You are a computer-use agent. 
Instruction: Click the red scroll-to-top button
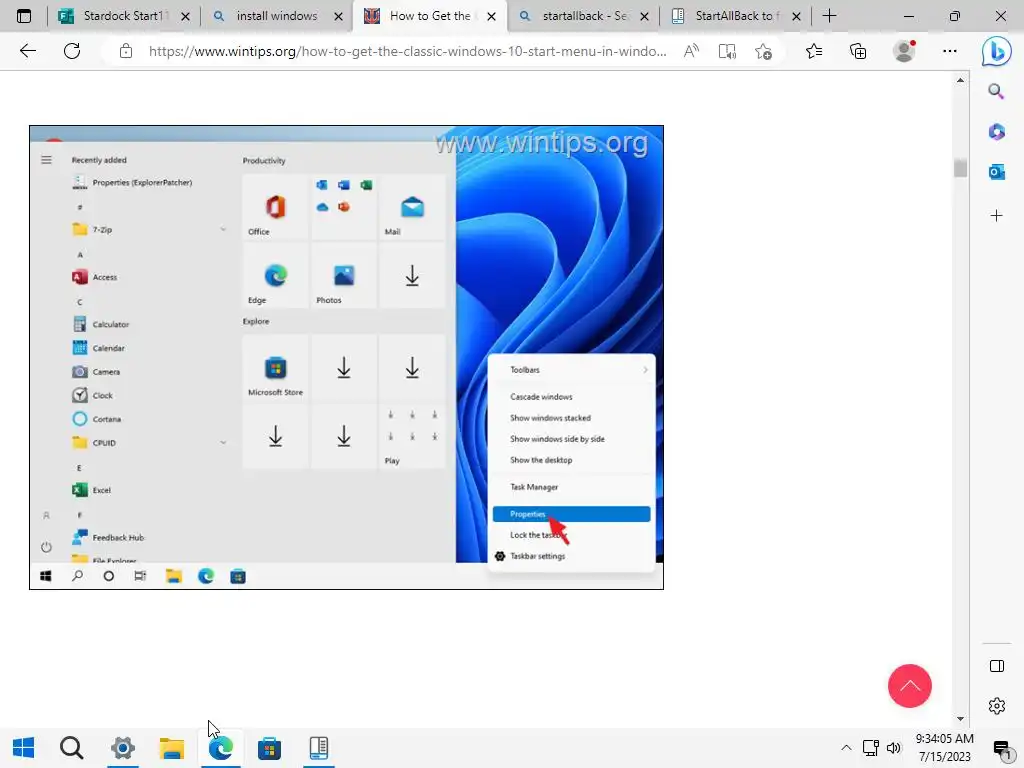[910, 686]
